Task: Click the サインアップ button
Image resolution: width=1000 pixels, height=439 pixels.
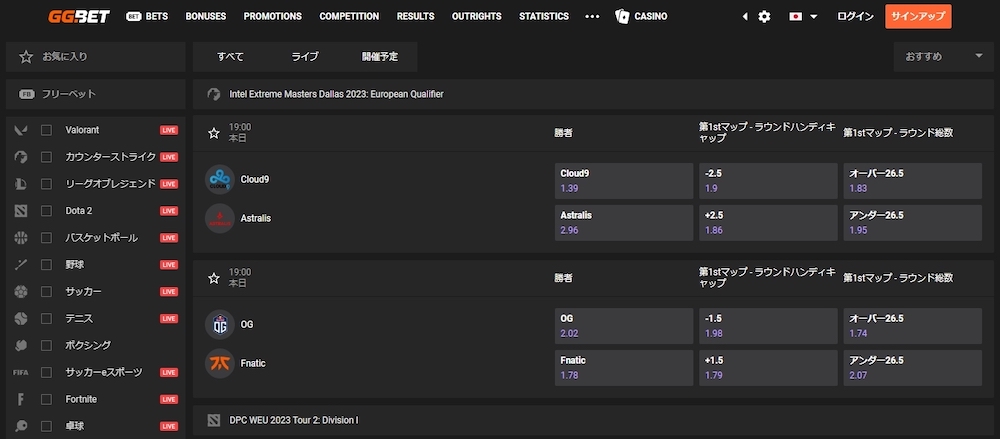Action: tap(918, 17)
